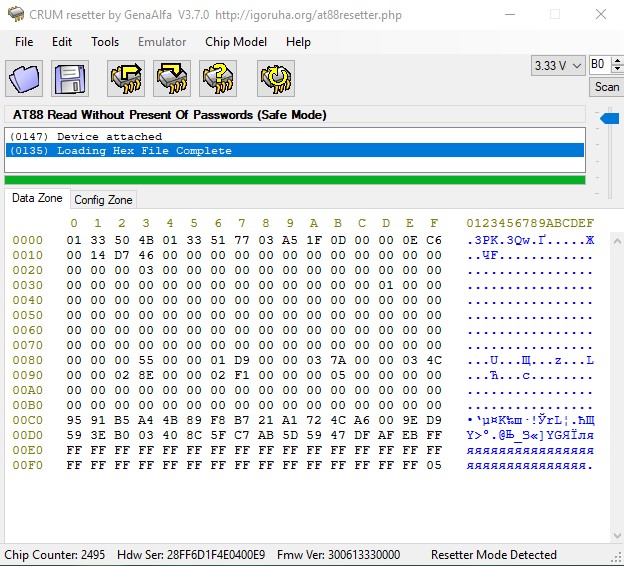This screenshot has height=566, width=624.
Task: Open the Edit menu
Action: [x=62, y=42]
